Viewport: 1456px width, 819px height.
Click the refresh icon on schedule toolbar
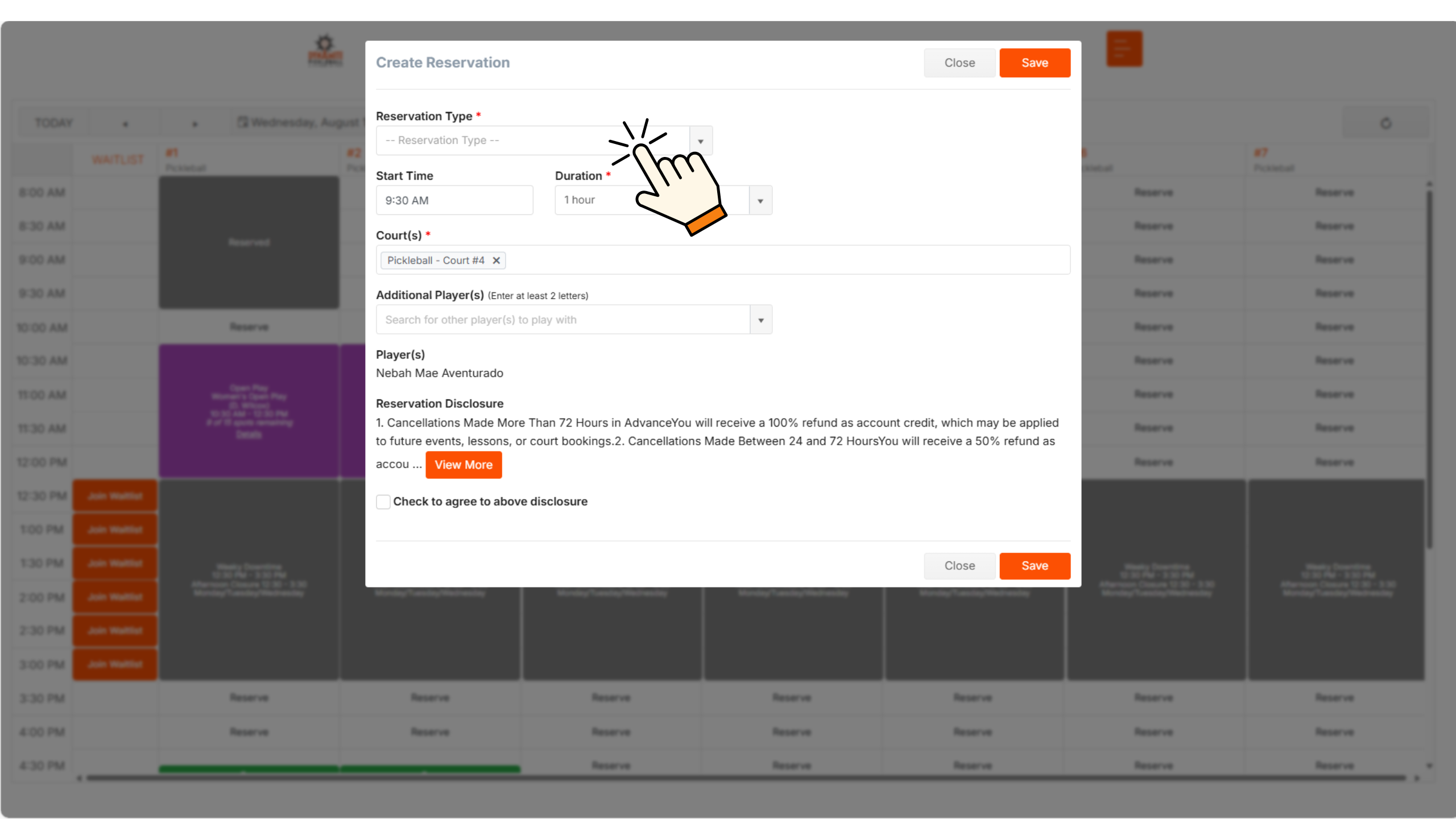tap(1385, 123)
